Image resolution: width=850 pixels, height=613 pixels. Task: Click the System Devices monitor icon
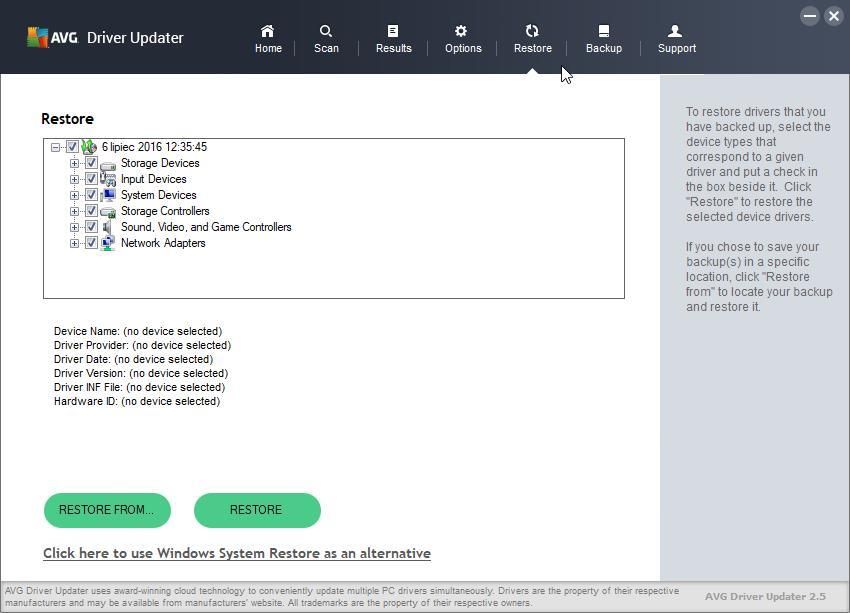coord(108,195)
